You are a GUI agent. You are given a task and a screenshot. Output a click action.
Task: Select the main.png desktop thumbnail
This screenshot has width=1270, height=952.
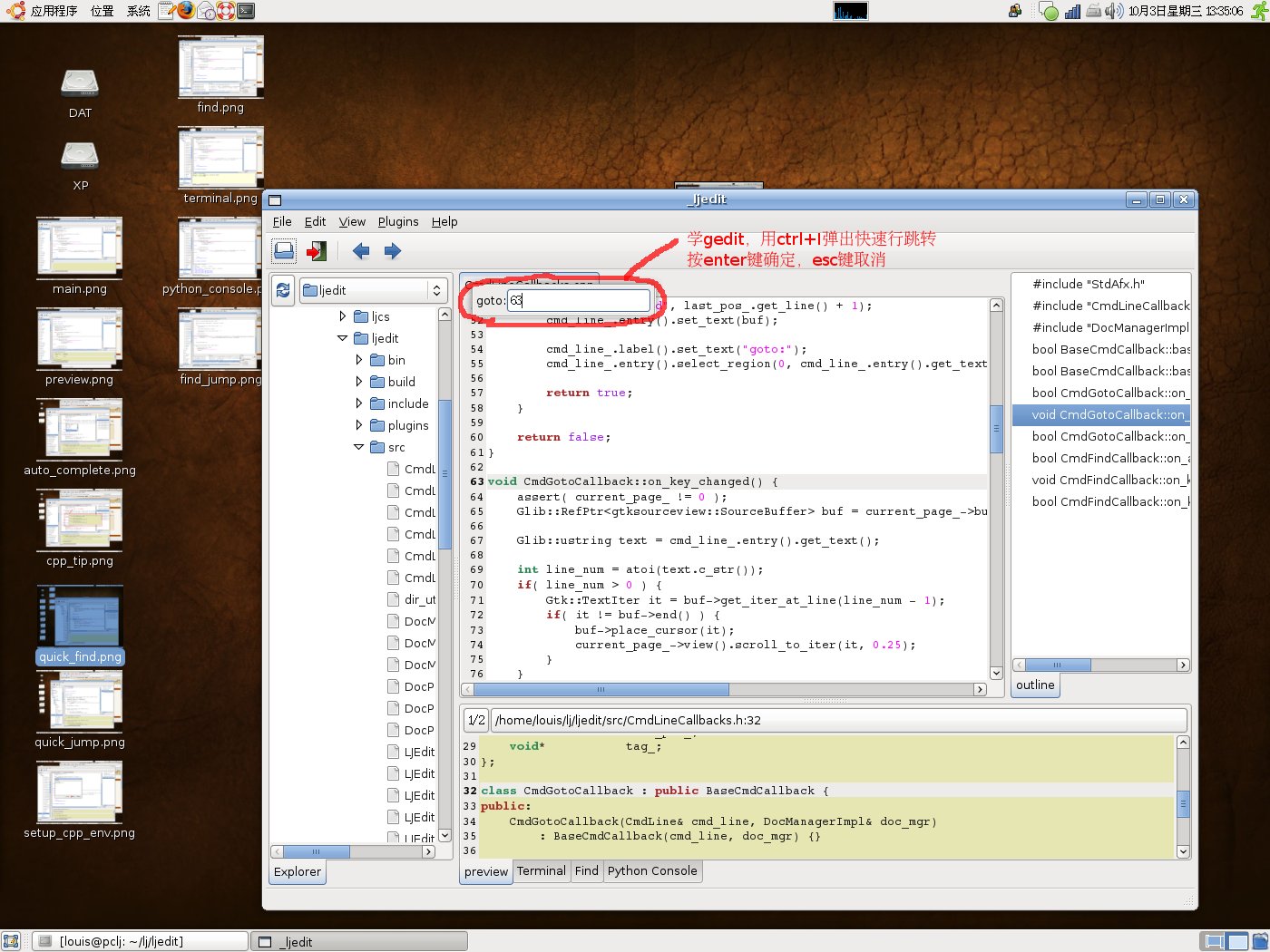click(80, 248)
